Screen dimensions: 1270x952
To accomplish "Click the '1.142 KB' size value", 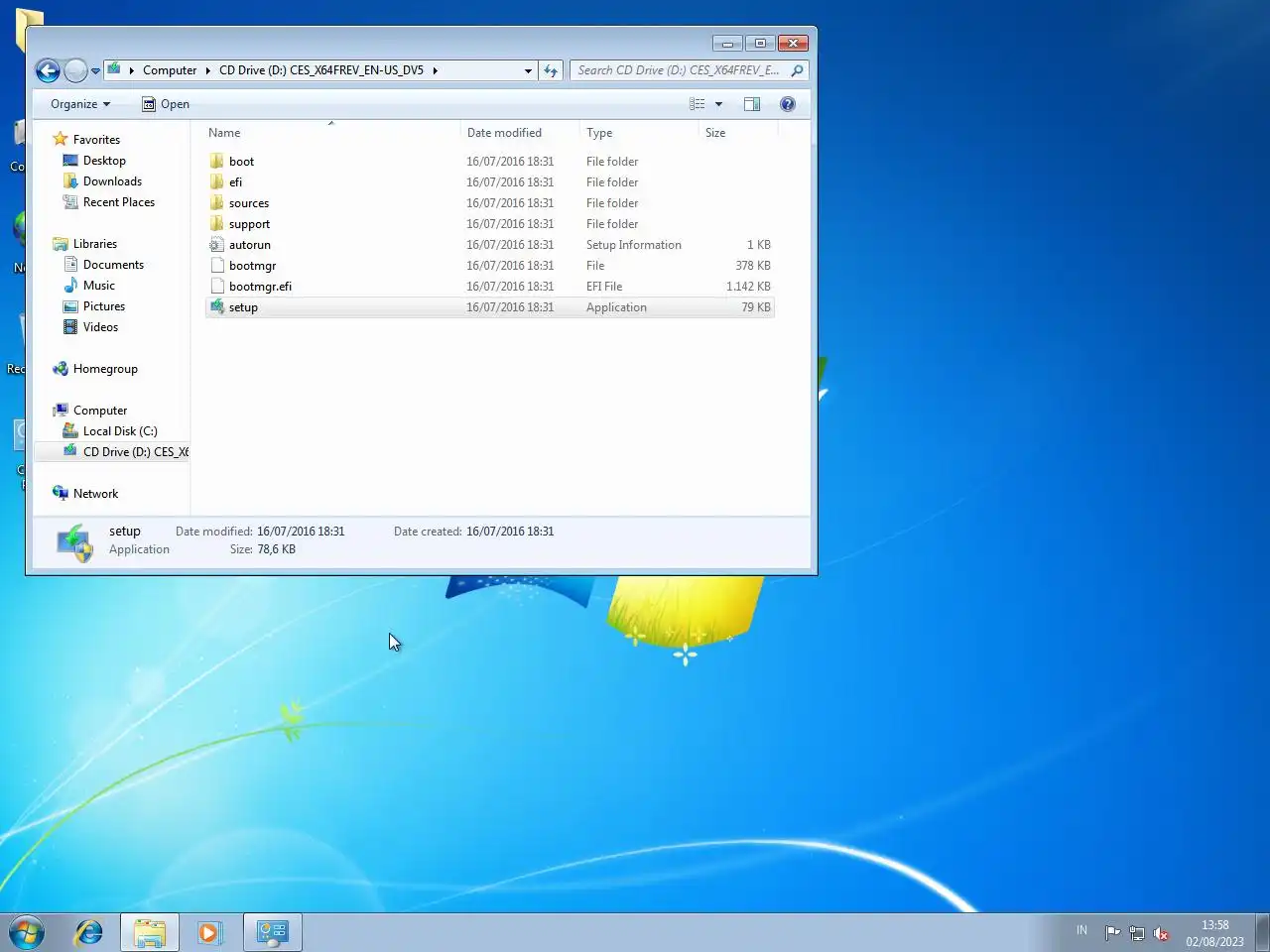I will [748, 287].
